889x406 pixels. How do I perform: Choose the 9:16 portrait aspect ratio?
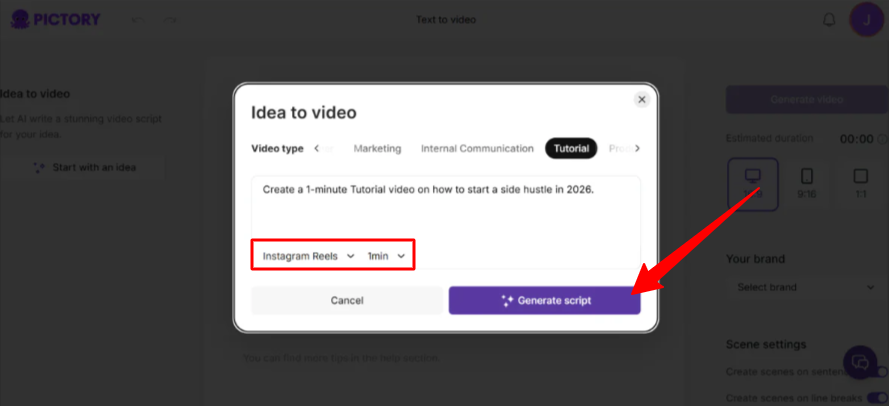click(807, 184)
